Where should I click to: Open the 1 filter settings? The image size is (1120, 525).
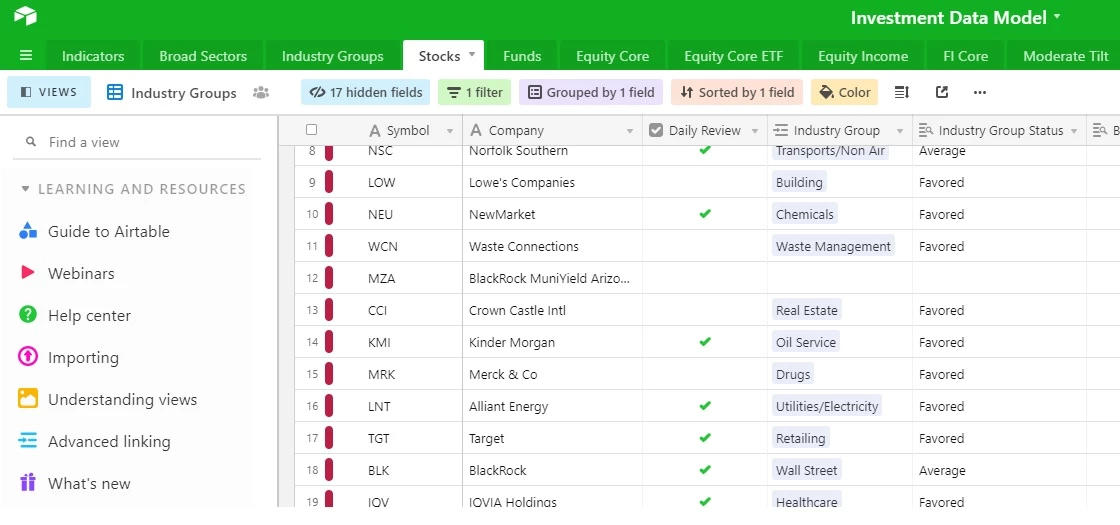point(474,92)
